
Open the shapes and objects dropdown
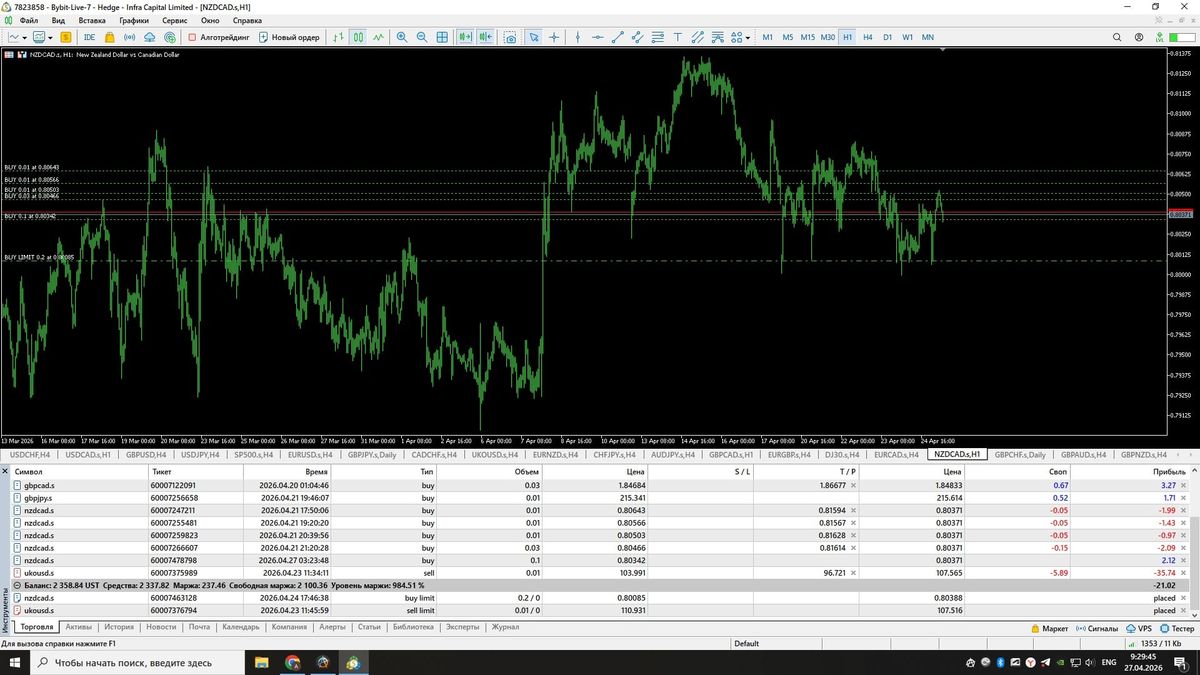point(739,37)
